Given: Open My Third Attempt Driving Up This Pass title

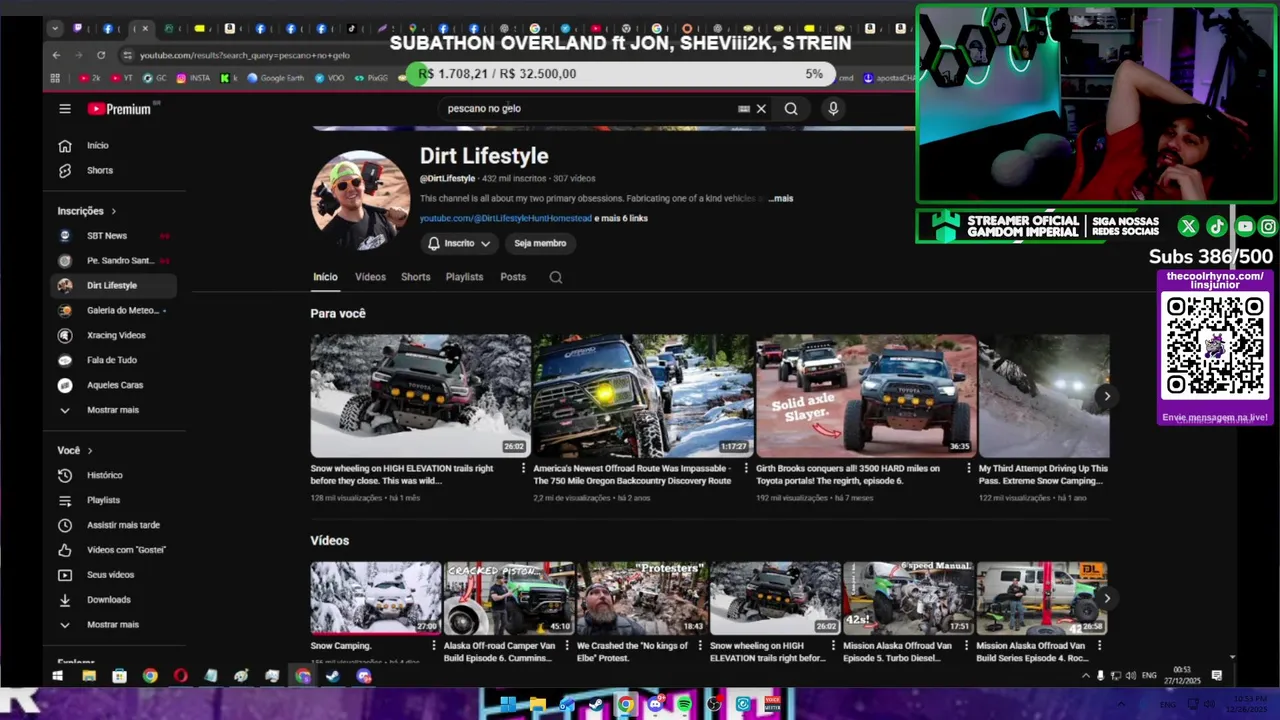Looking at the screenshot, I should point(1043,475).
